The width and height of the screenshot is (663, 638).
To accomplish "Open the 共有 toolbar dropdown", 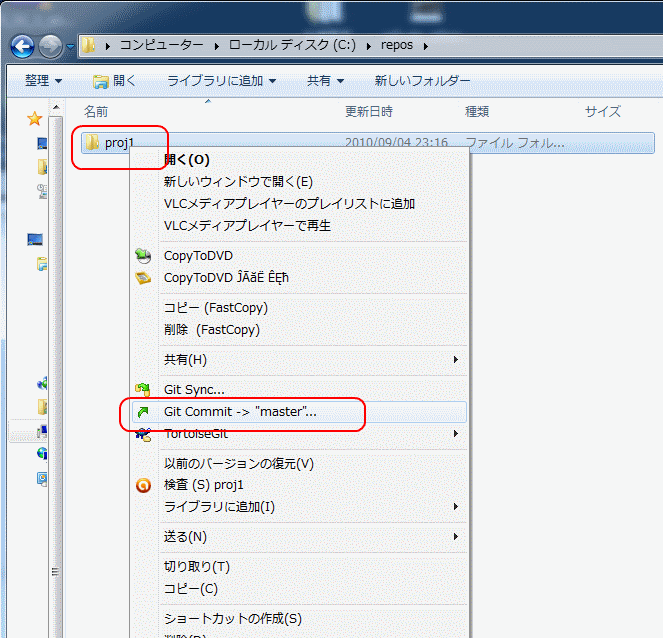I will [325, 80].
